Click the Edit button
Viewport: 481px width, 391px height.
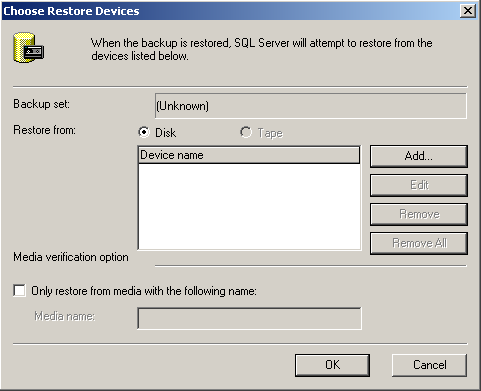pyautogui.click(x=419, y=185)
